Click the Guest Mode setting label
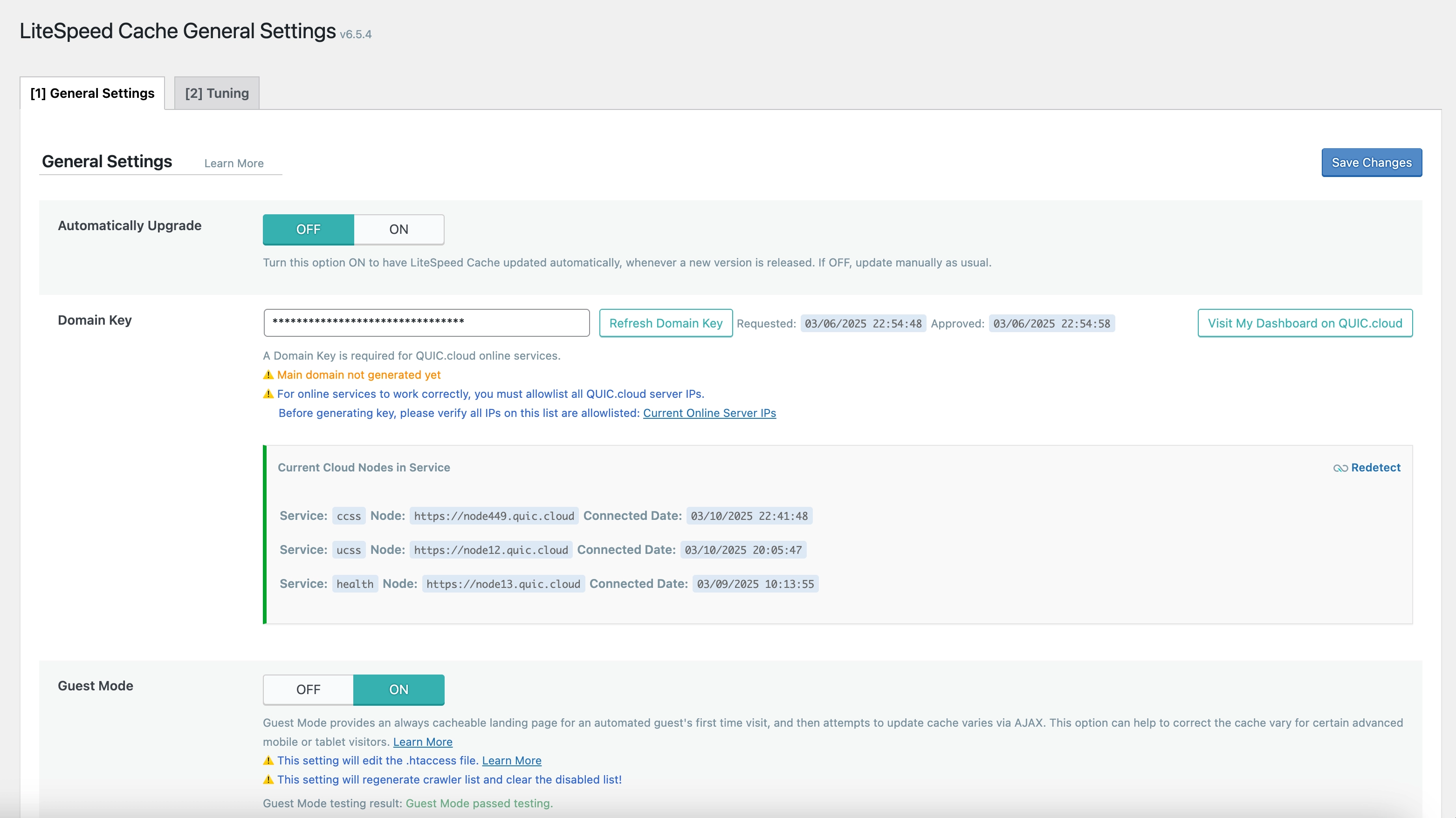This screenshot has width=1456, height=818. point(96,686)
